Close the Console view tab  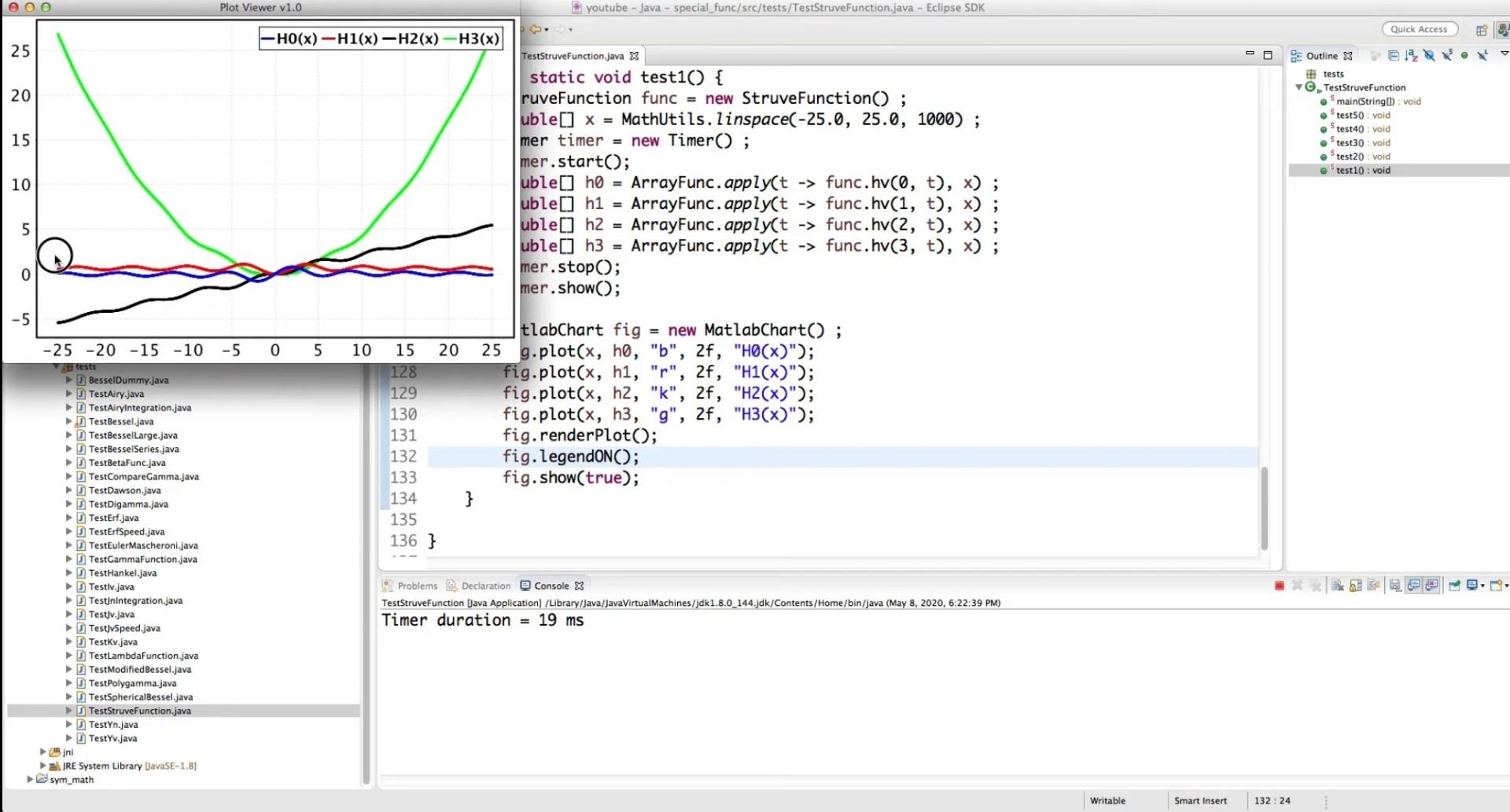(580, 586)
